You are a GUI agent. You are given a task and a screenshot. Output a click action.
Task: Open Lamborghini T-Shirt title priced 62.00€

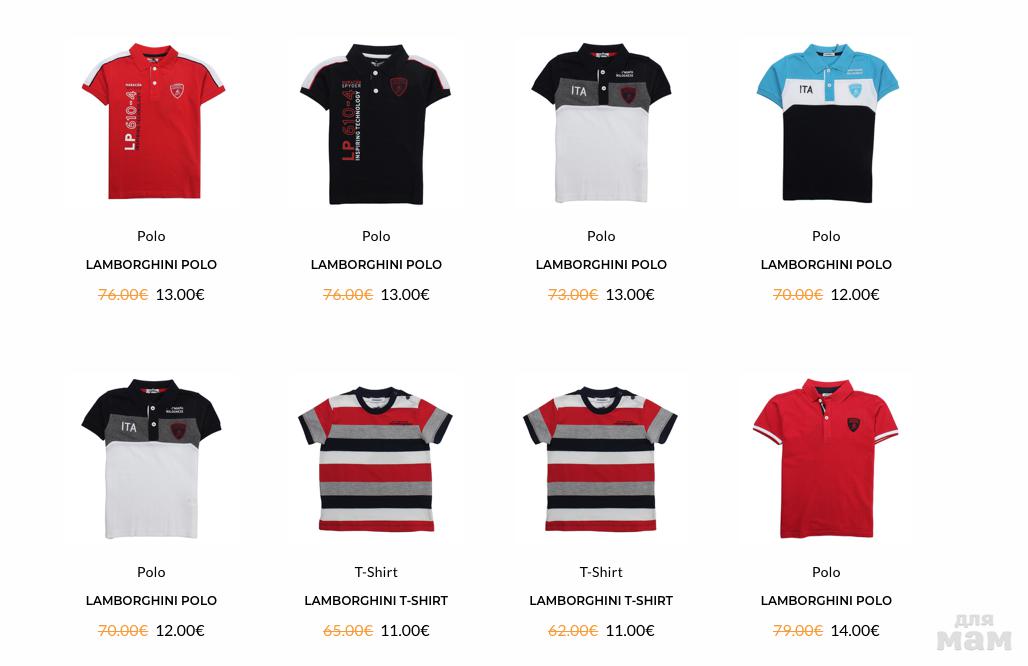click(601, 600)
